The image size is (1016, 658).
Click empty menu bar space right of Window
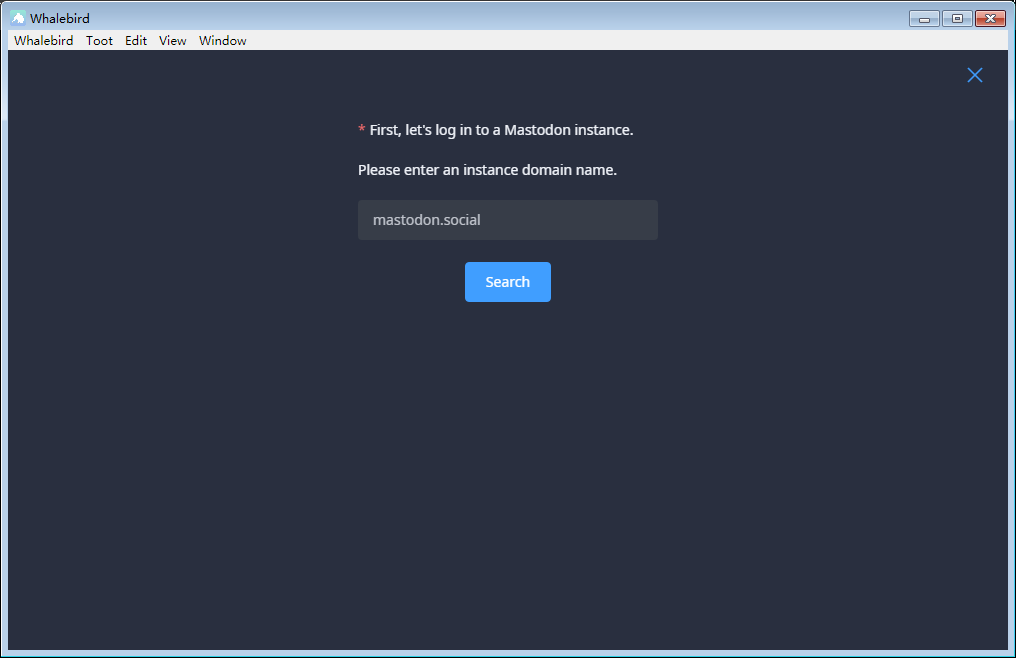(x=600, y=41)
